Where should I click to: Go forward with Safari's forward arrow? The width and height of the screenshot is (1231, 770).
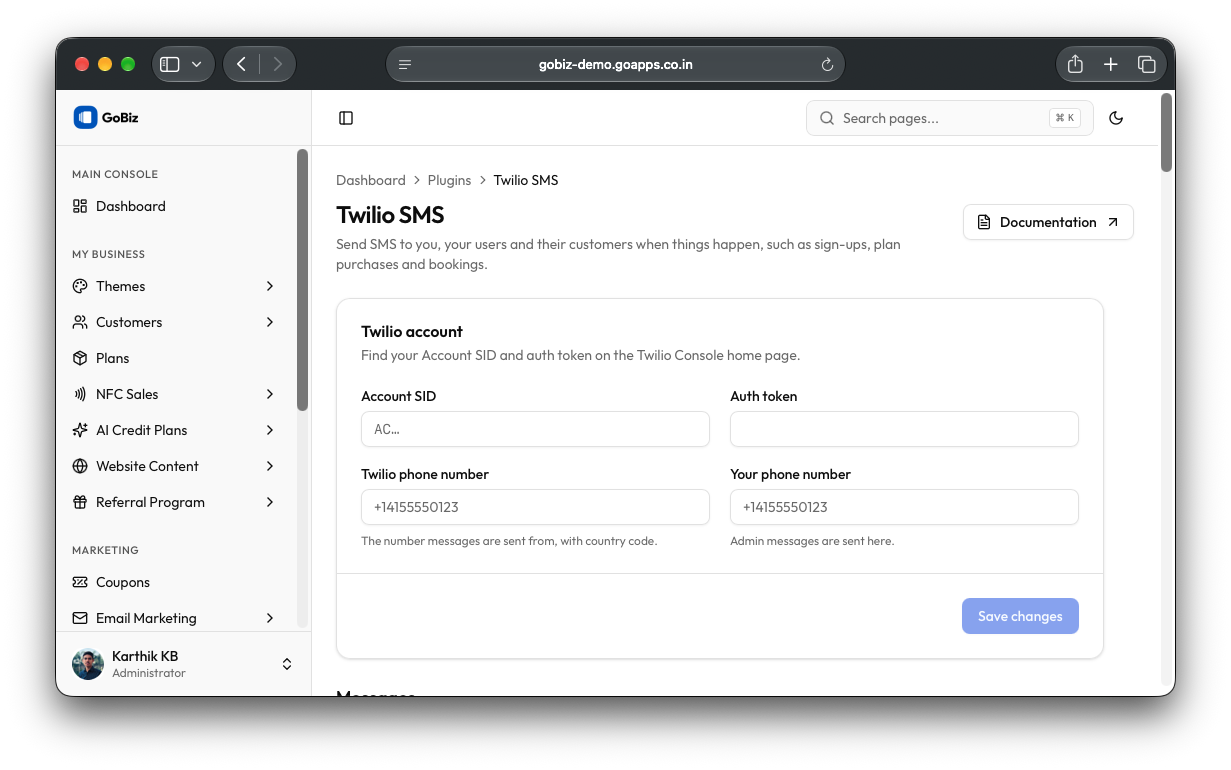click(277, 64)
